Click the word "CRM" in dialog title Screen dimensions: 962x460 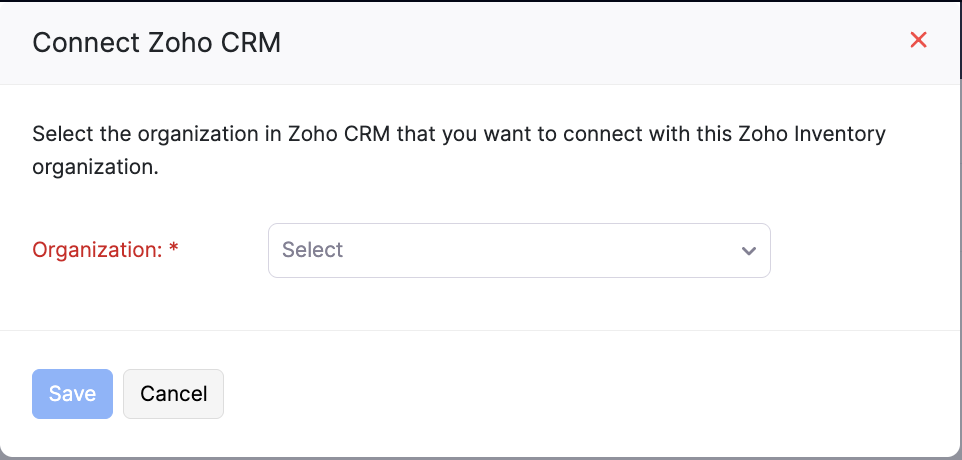point(252,42)
